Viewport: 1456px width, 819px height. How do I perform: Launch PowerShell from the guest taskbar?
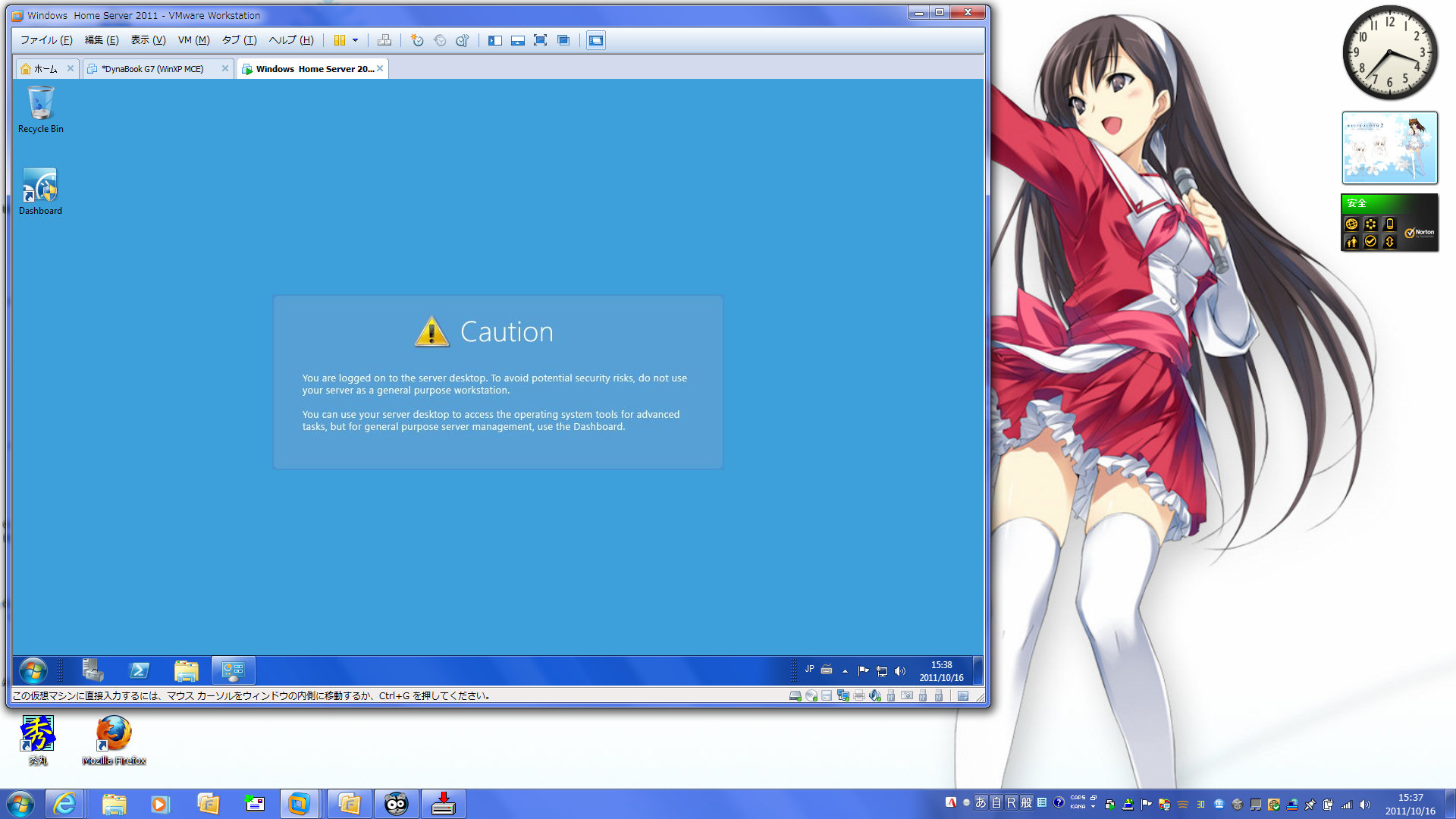point(140,670)
